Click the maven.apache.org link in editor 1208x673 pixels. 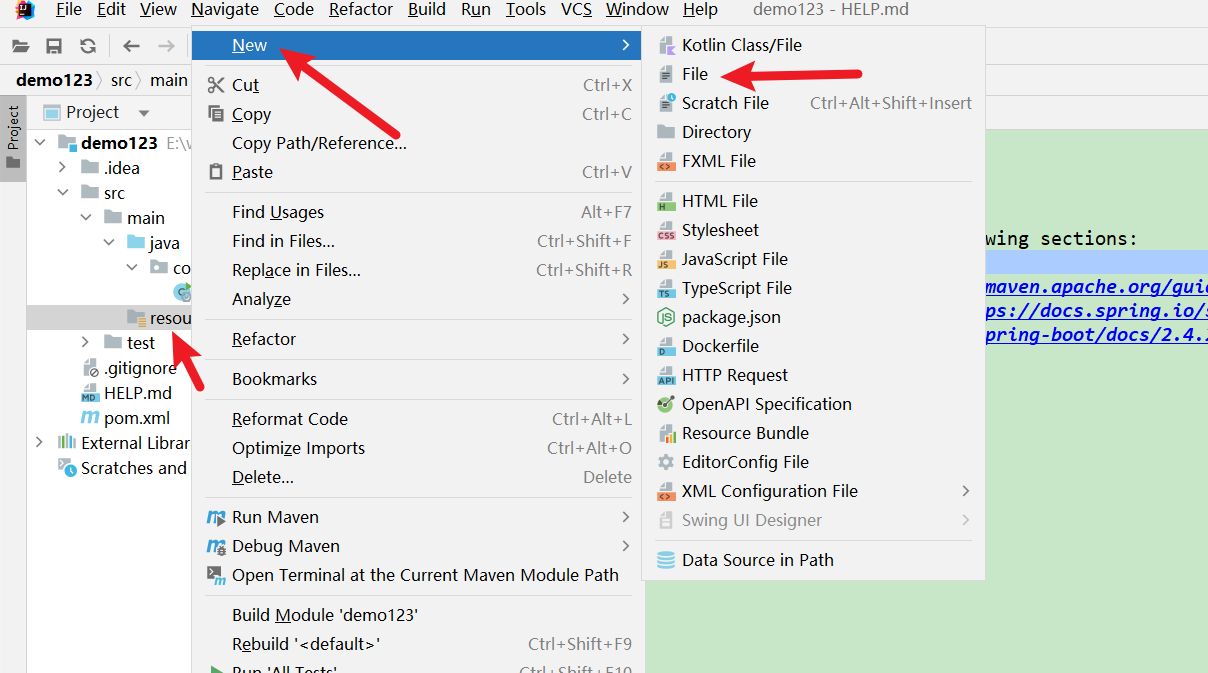tap(1096, 287)
